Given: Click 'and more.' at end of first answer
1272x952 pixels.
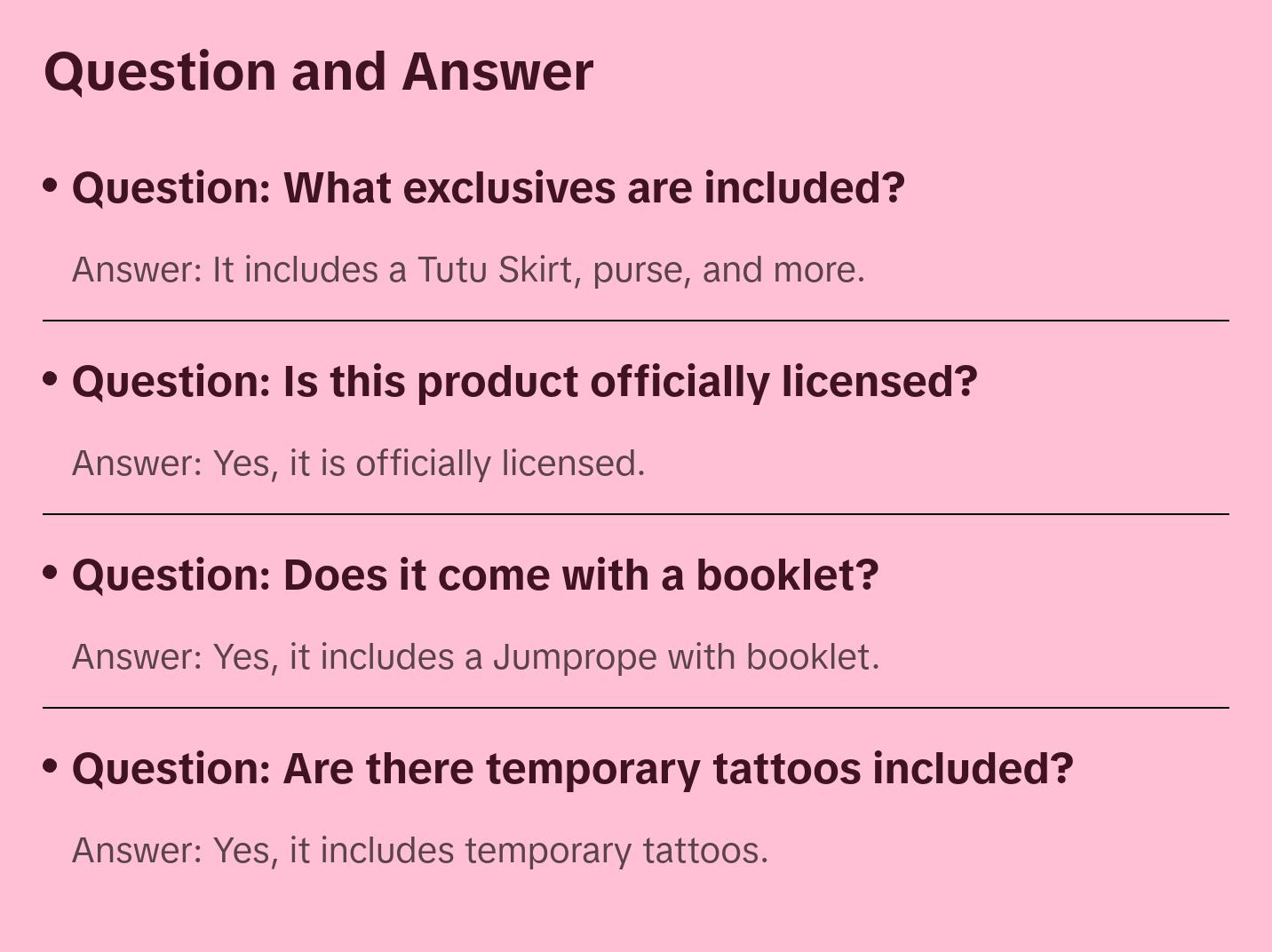Looking at the screenshot, I should click(x=783, y=270).
